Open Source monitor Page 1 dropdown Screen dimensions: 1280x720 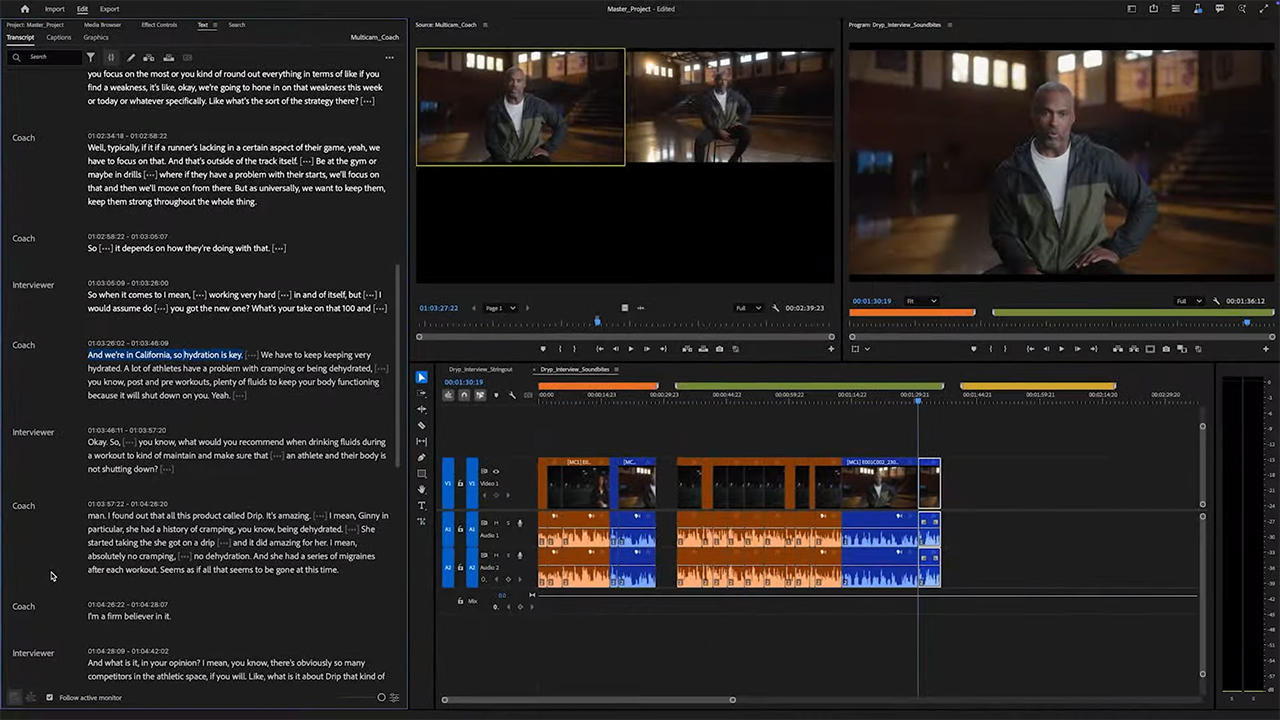pos(500,308)
